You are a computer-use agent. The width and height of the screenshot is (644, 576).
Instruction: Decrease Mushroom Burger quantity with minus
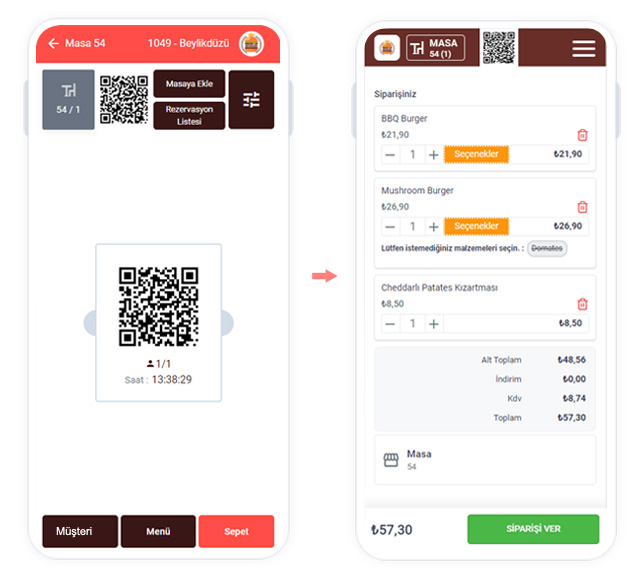tap(390, 227)
